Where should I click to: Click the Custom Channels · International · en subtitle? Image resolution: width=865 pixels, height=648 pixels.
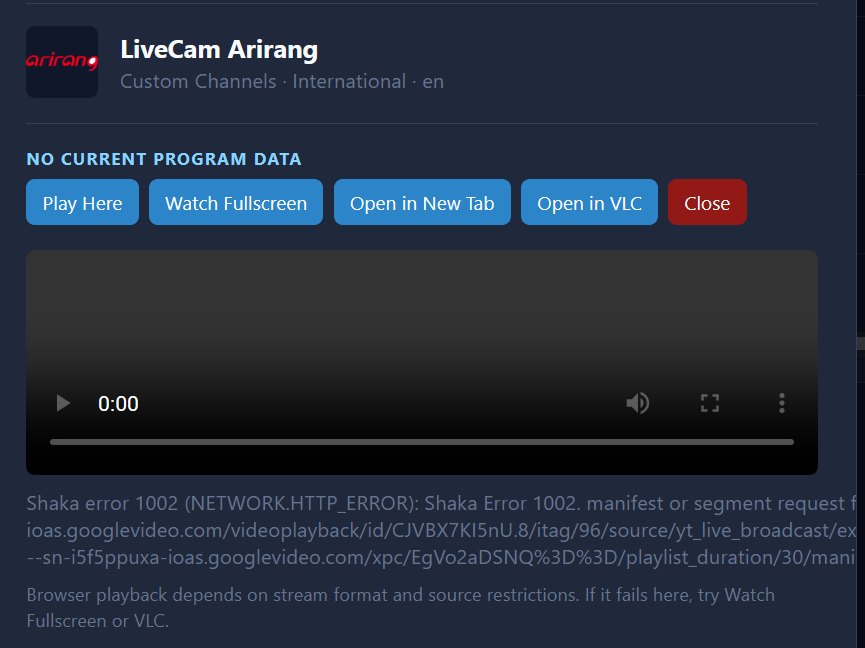coord(282,82)
